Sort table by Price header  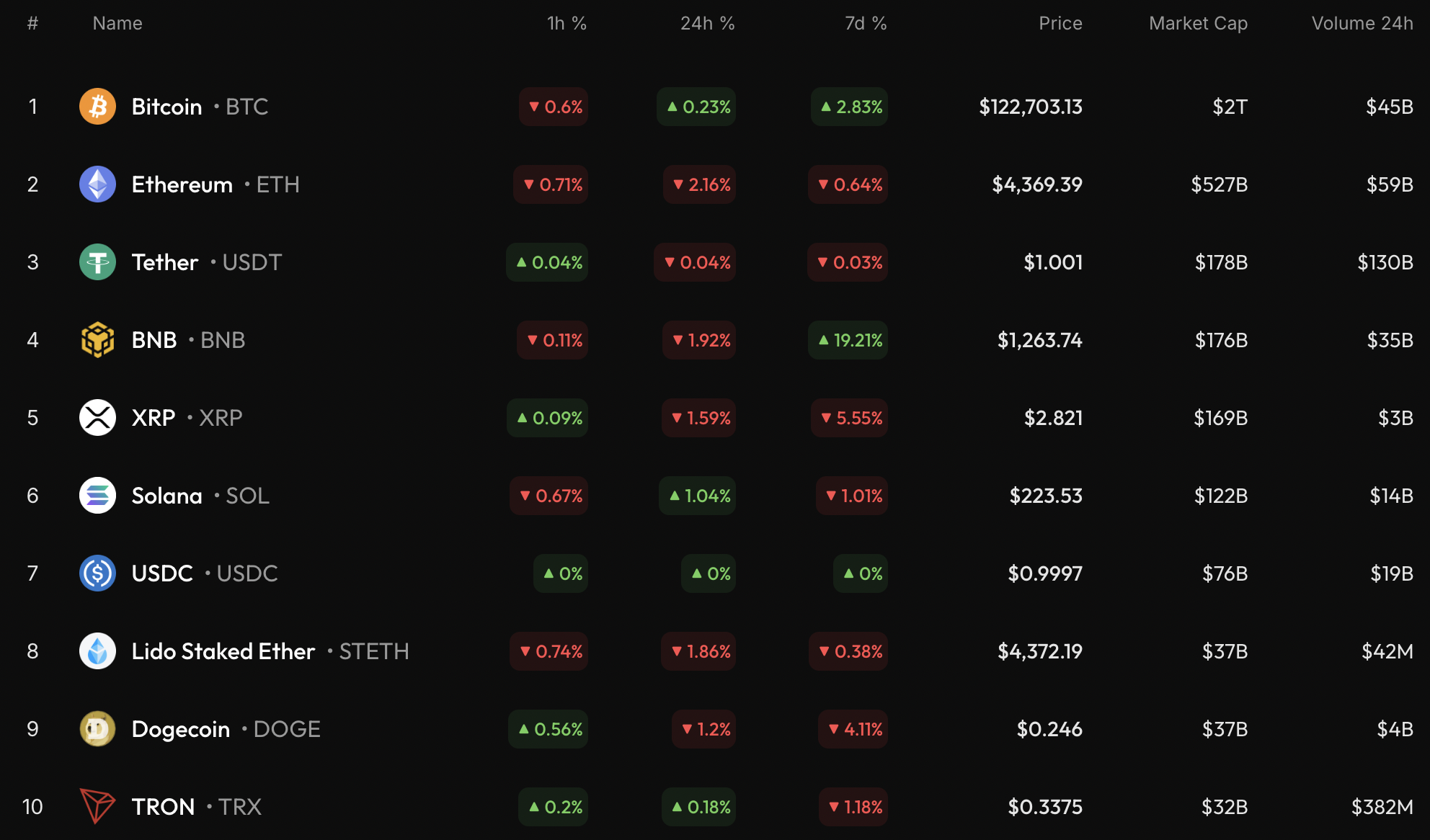[x=1060, y=24]
